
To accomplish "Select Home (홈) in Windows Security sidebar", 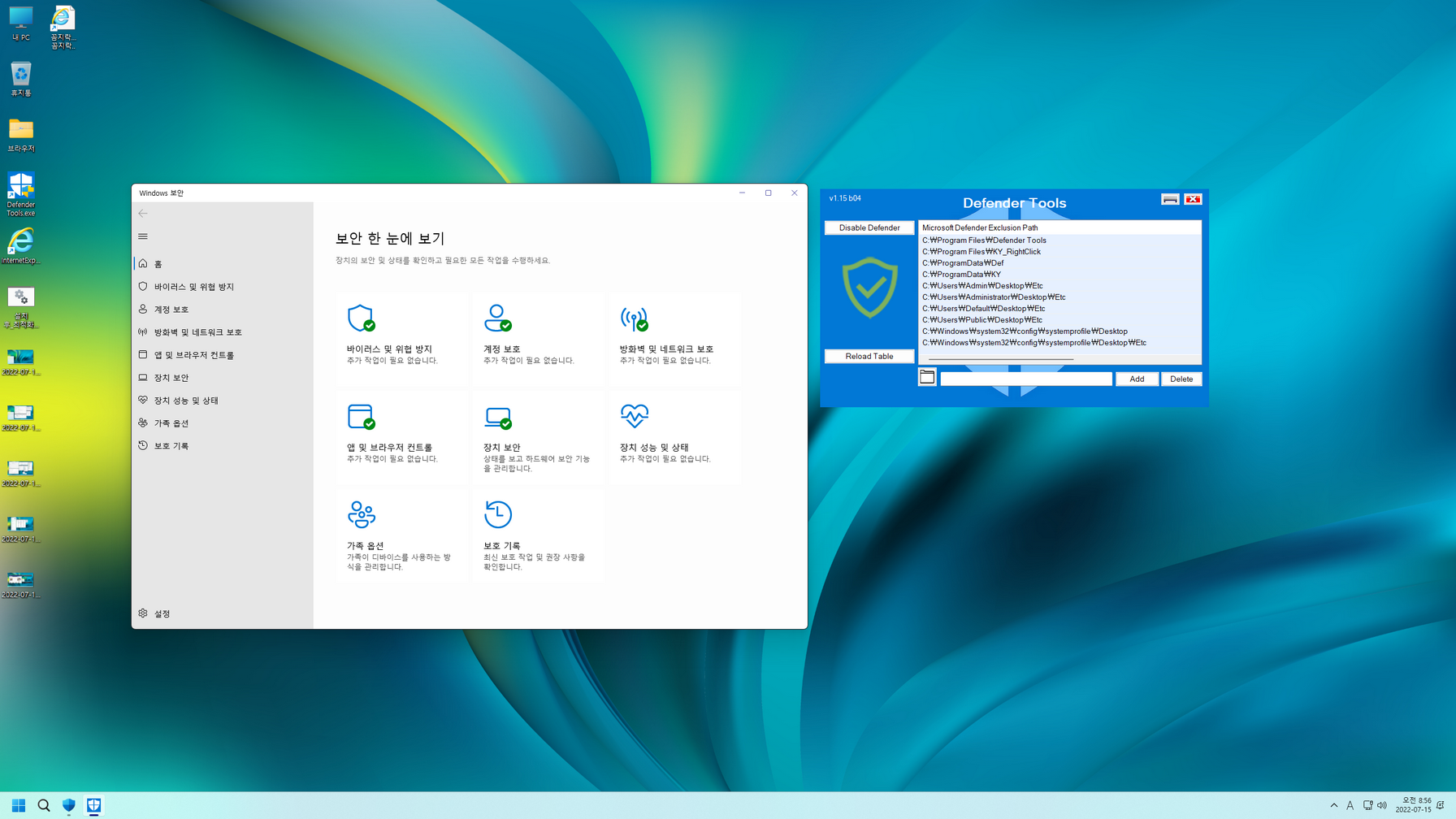I will pos(223,264).
